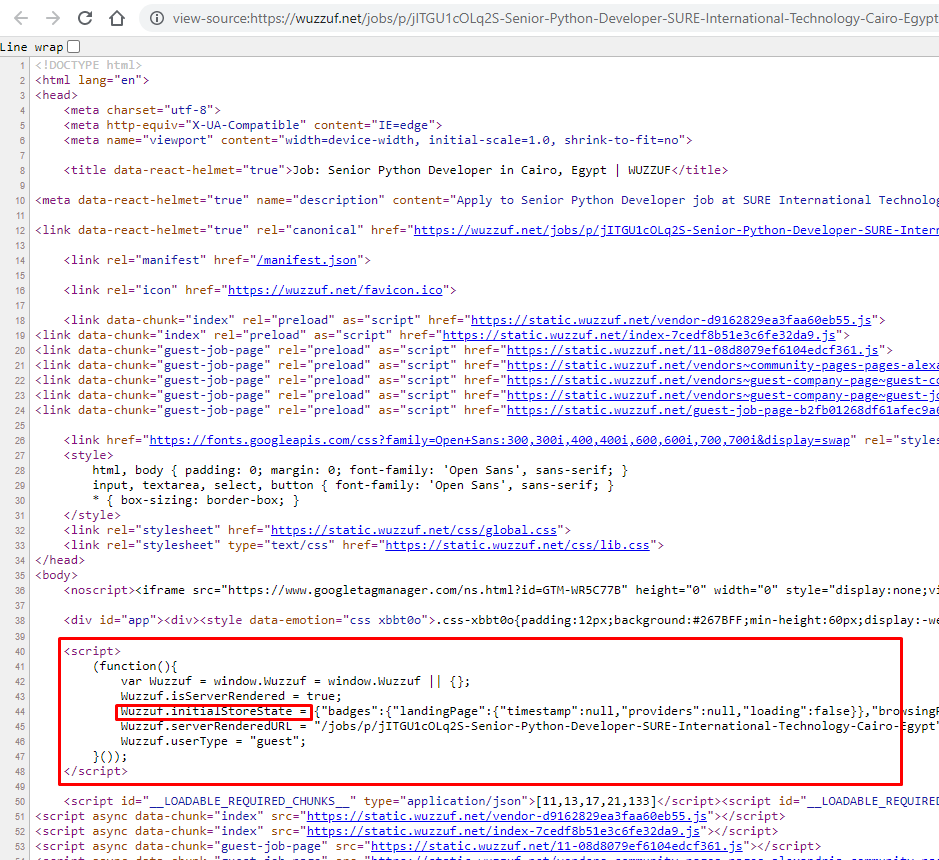Click 'Wuzzuf.initialStoreState =' text
939x860 pixels.
[x=214, y=711]
